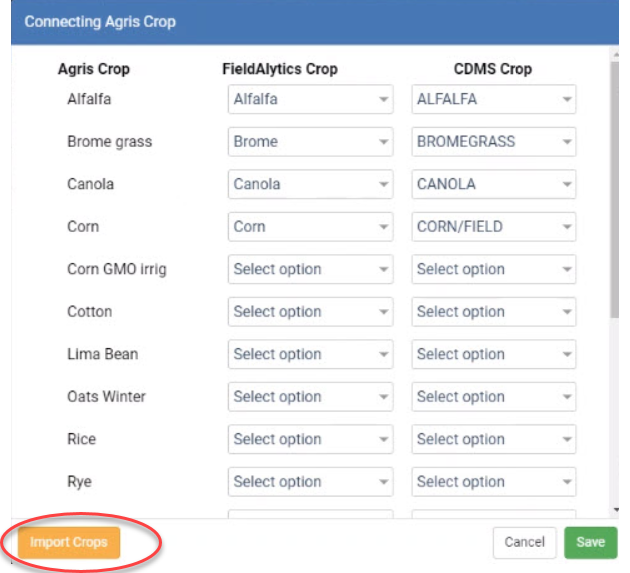Click the vertical scrollbar thumb
The width and height of the screenshot is (630, 573).
tap(615, 189)
